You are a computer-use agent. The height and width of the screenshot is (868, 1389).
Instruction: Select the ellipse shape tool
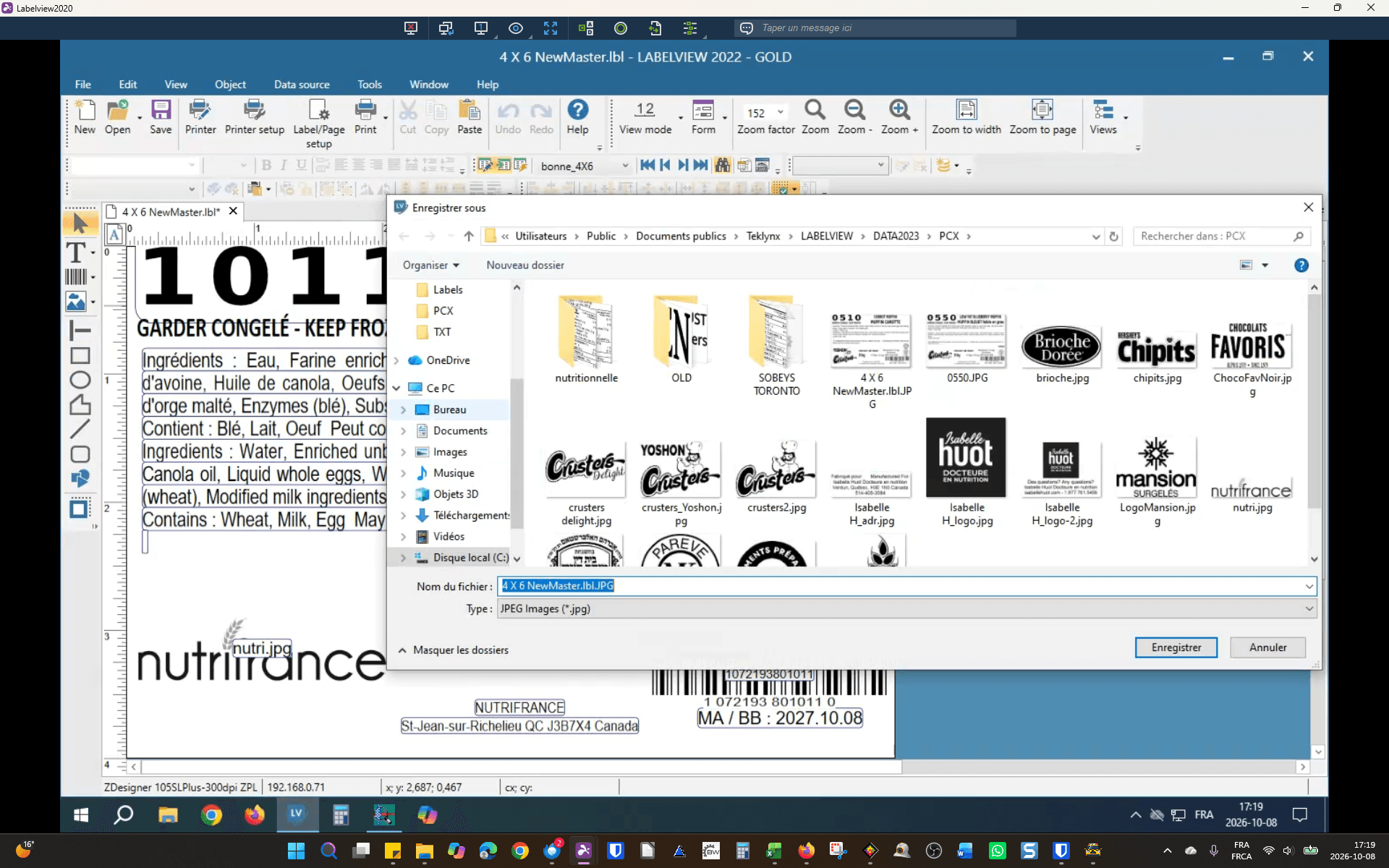tap(80, 380)
